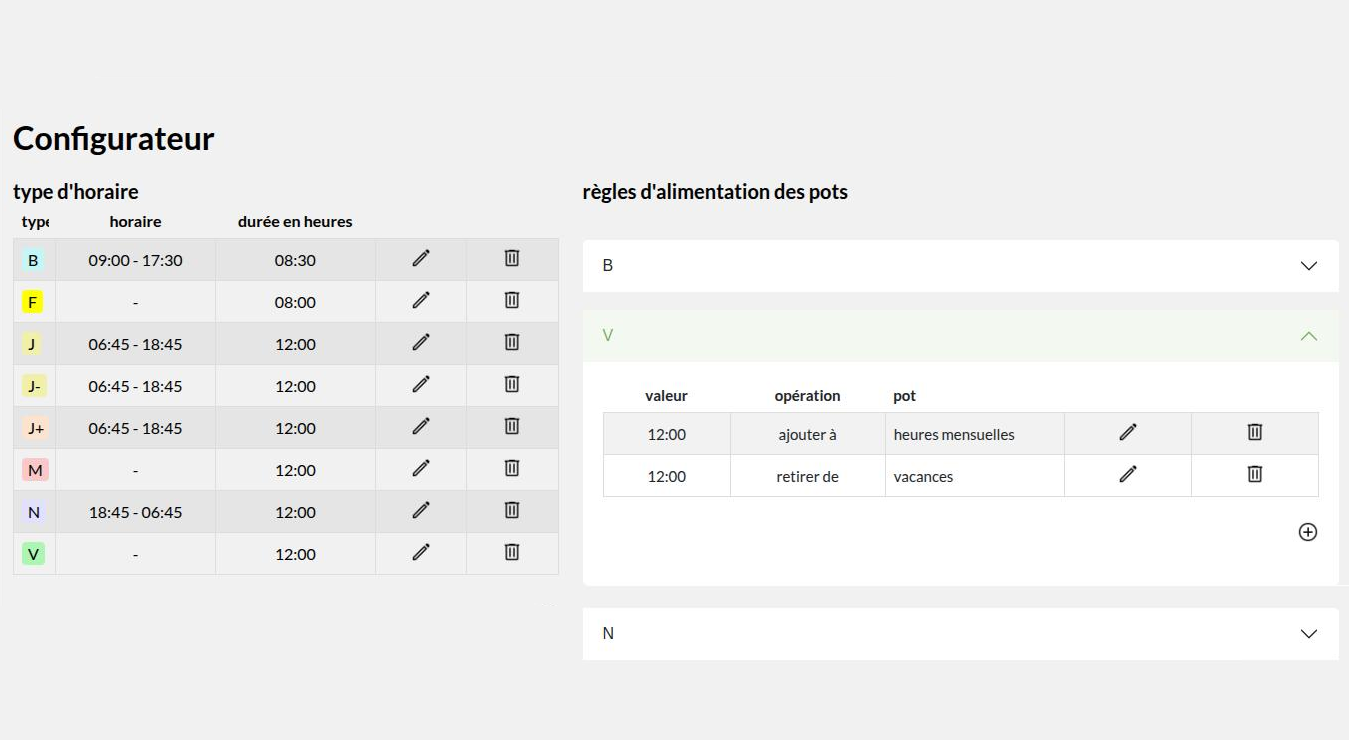Delete the N night schedule row
The height and width of the screenshot is (740, 1349).
click(x=511, y=510)
